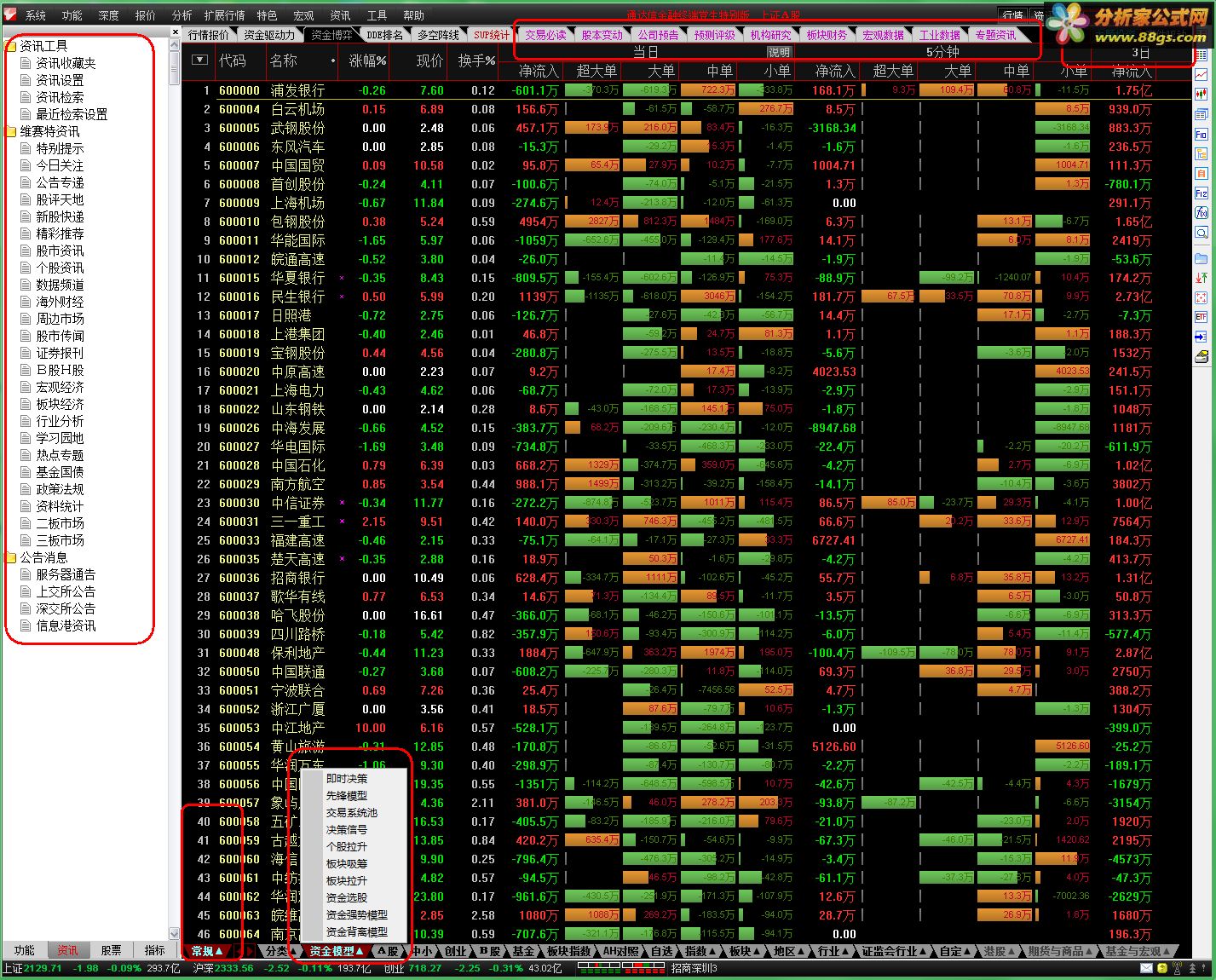Select 资金强势模型 in popup menu
The width and height of the screenshot is (1216, 980).
coord(357,915)
